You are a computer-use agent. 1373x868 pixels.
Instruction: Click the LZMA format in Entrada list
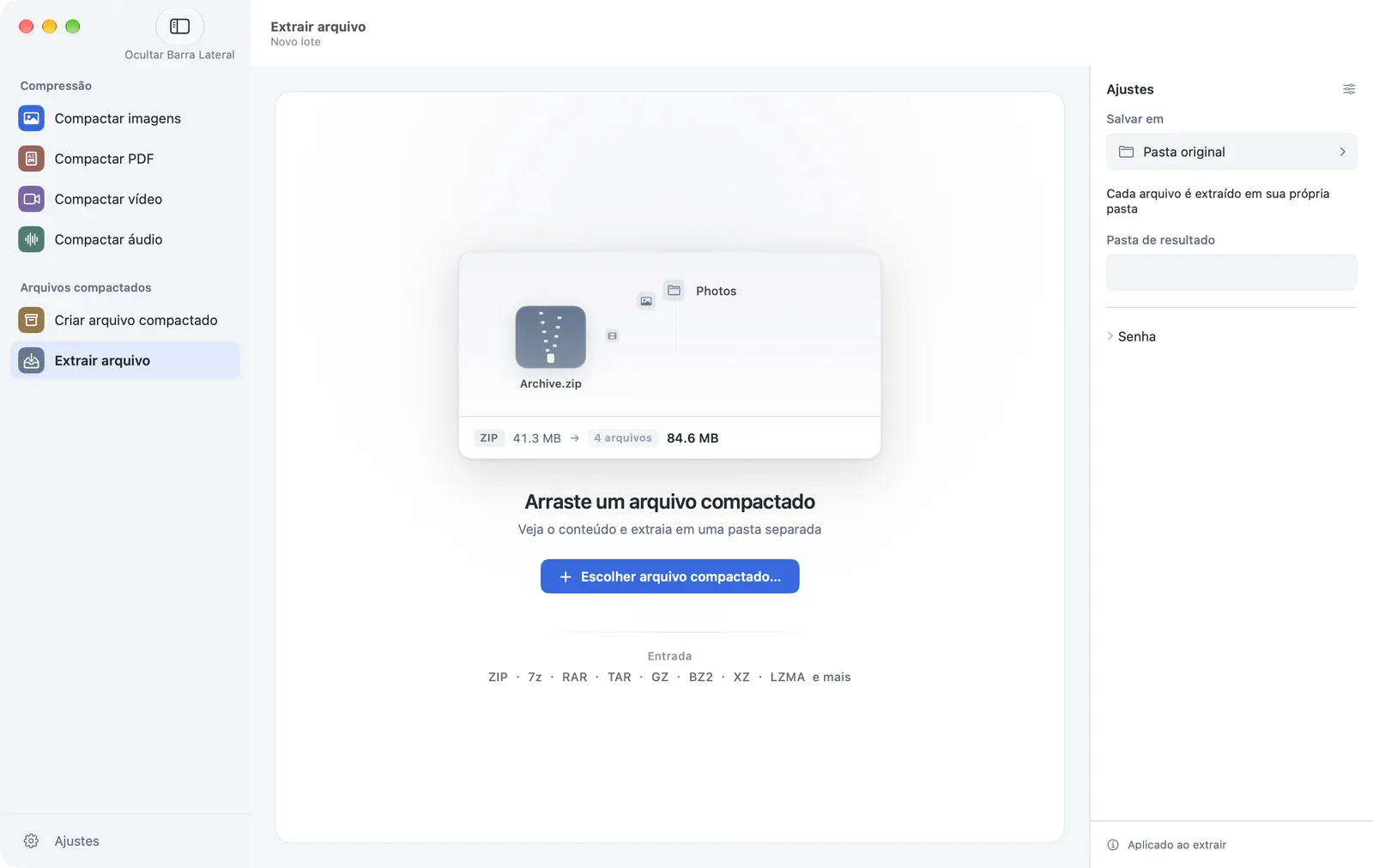click(x=788, y=677)
